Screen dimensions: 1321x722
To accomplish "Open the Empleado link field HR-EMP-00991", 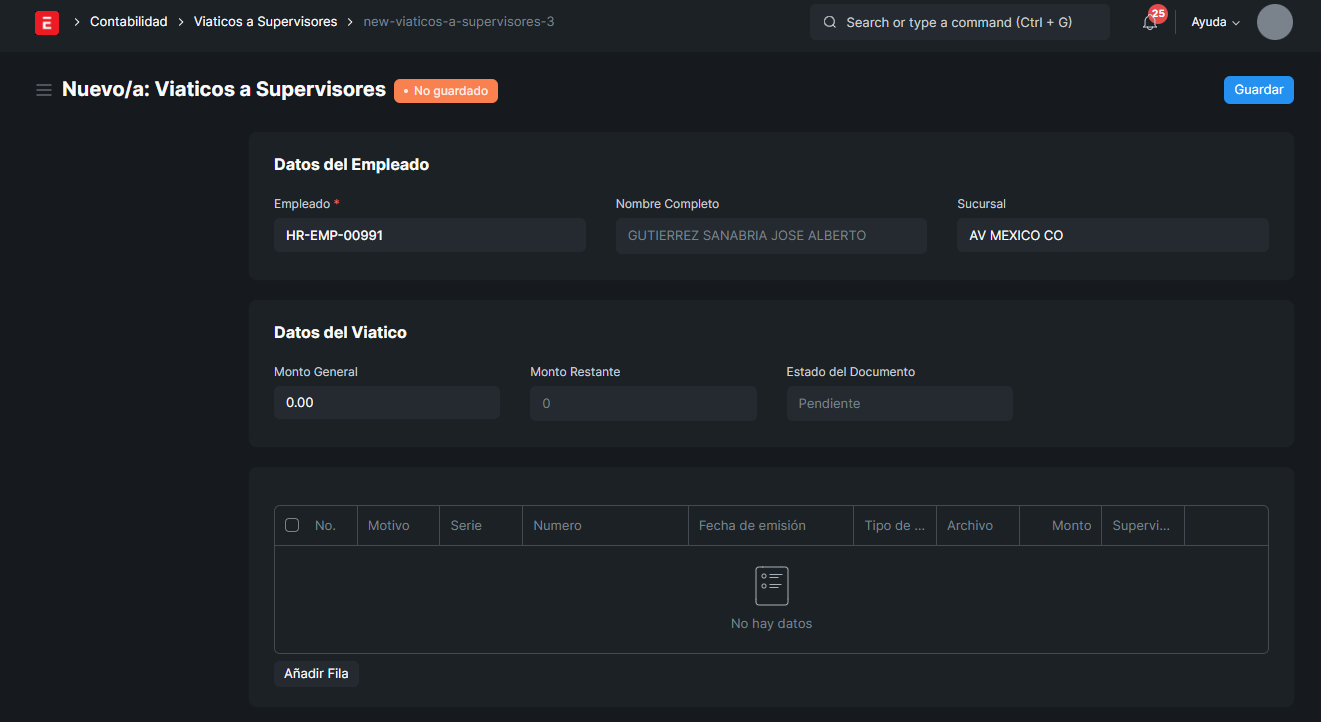I will [x=429, y=236].
